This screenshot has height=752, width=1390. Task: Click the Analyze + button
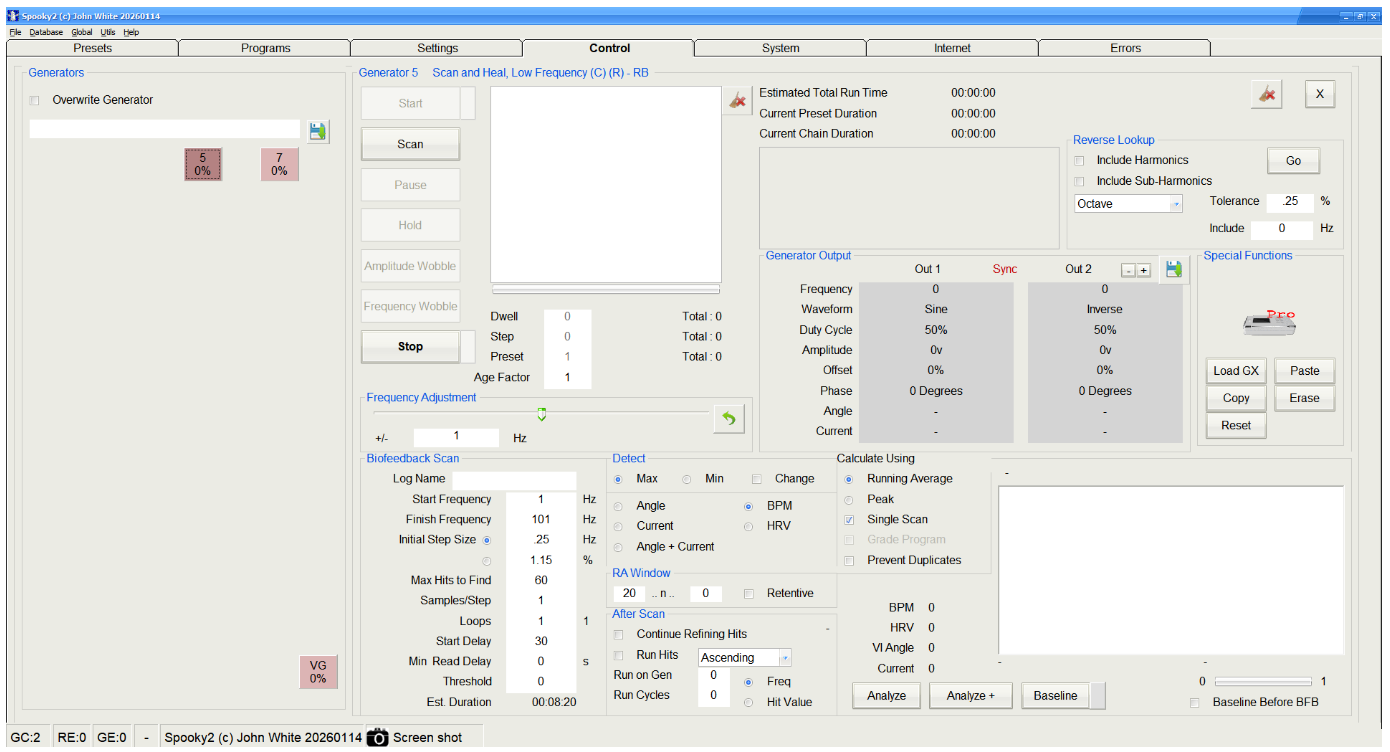[x=969, y=695]
